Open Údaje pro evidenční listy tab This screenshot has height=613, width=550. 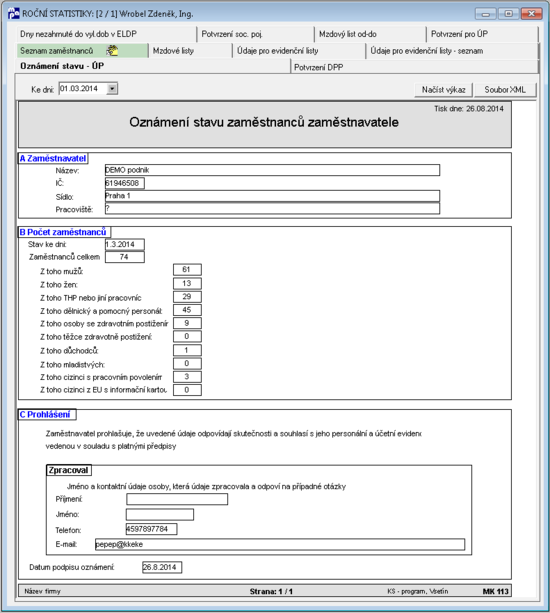(299, 51)
